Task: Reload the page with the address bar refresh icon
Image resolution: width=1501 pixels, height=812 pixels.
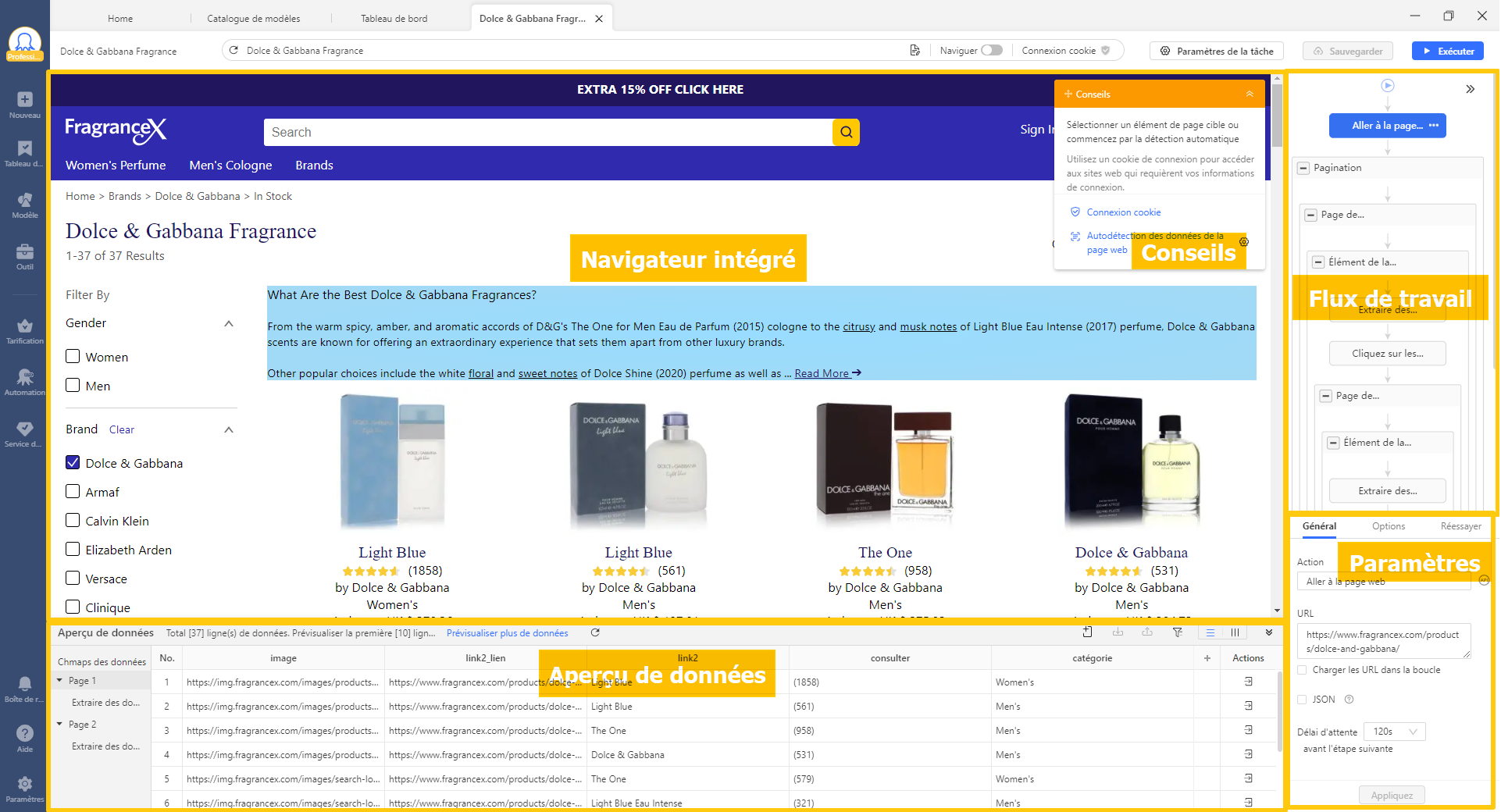Action: click(x=234, y=50)
